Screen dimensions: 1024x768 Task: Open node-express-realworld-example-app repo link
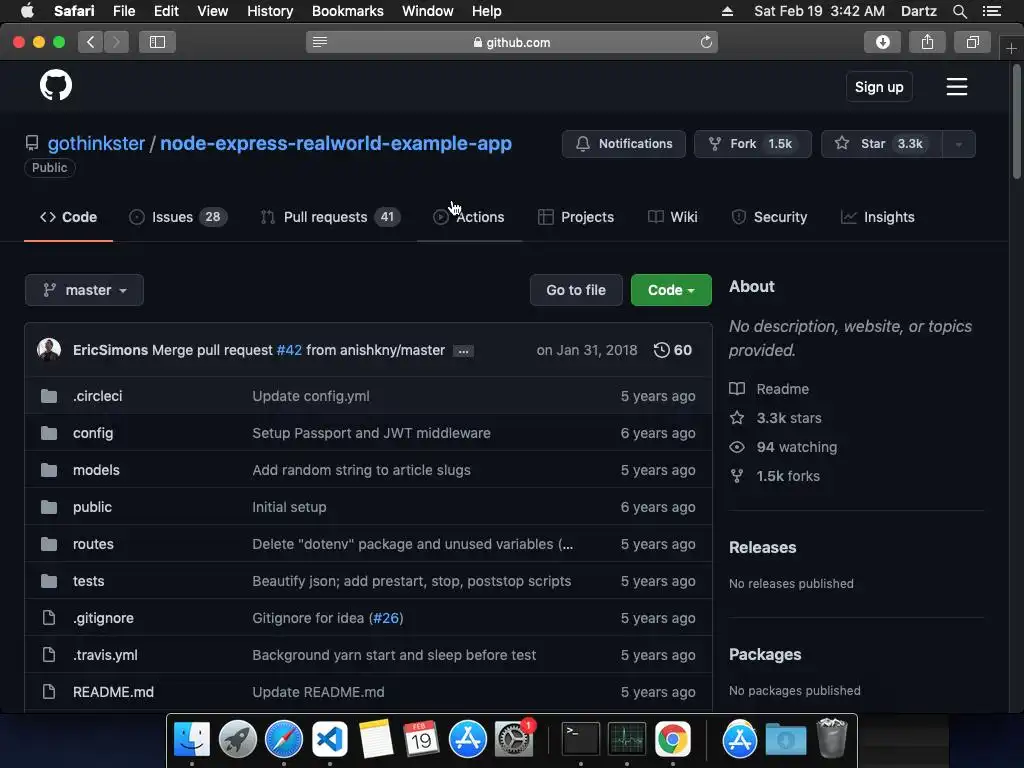pos(336,144)
